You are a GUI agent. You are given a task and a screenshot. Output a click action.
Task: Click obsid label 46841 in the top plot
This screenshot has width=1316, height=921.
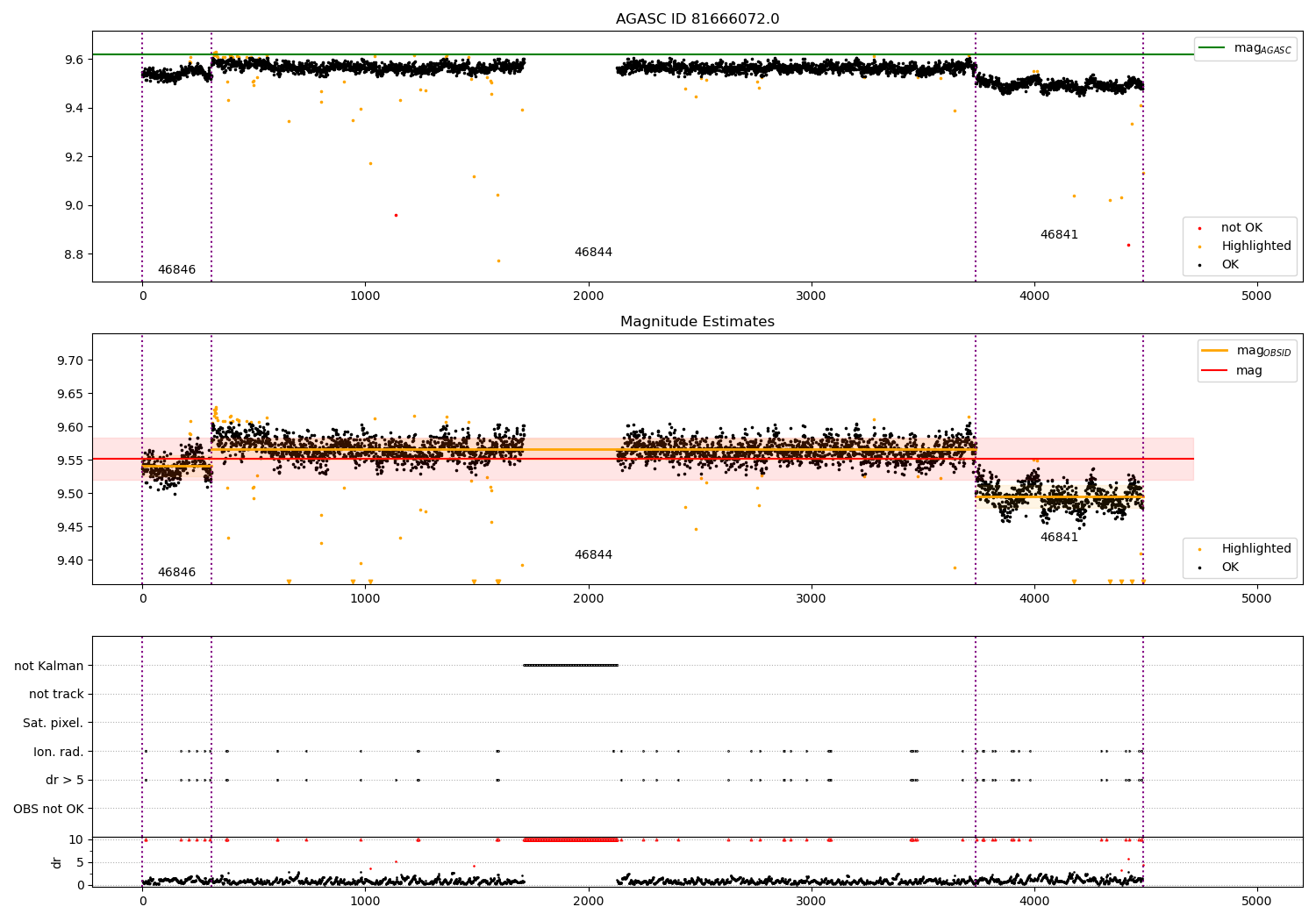coord(1059,235)
